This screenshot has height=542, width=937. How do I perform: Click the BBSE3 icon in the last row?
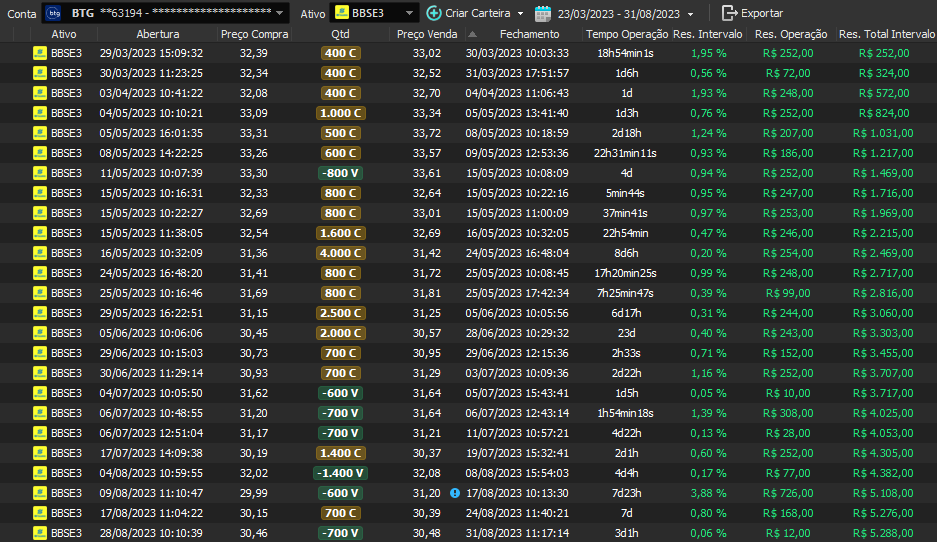coord(40,533)
